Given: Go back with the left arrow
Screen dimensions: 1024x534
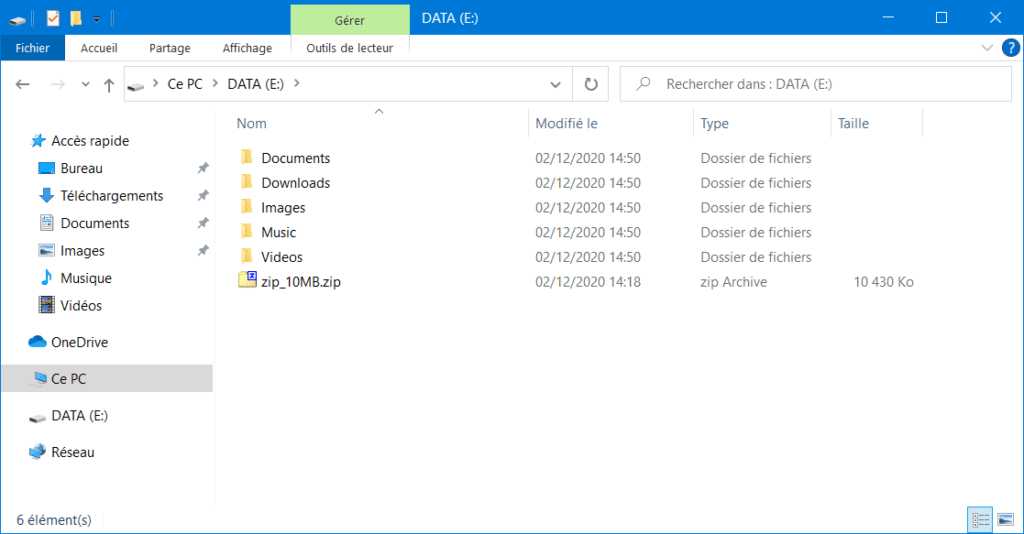Looking at the screenshot, I should pyautogui.click(x=23, y=84).
